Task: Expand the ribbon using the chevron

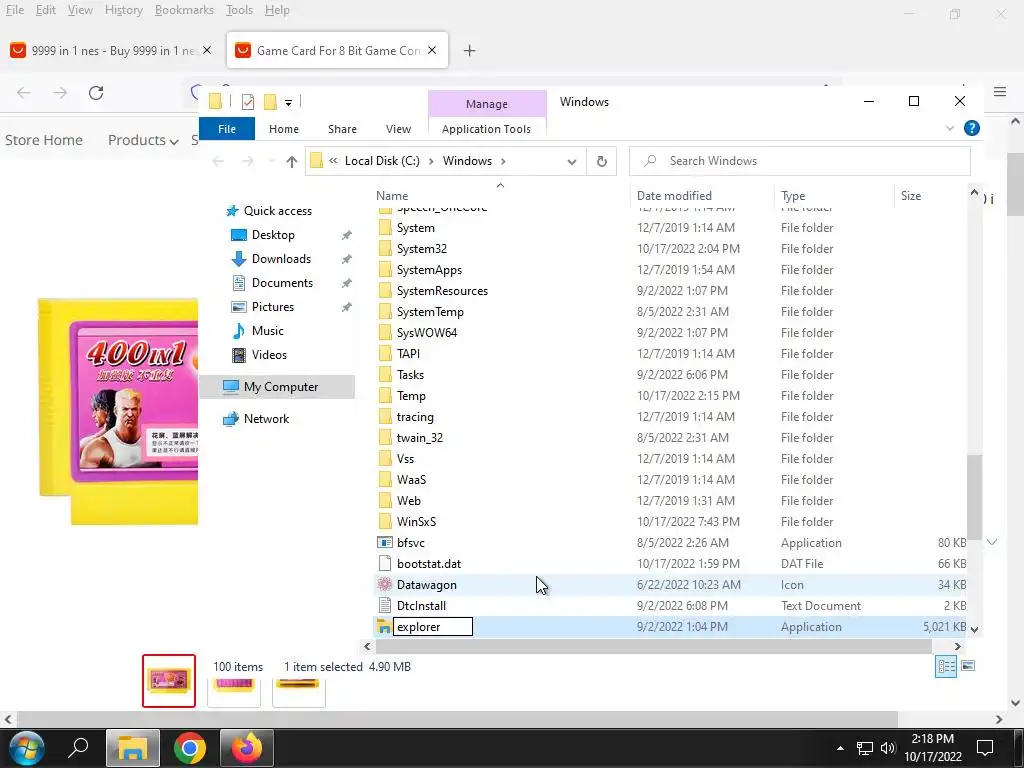Action: (x=950, y=129)
